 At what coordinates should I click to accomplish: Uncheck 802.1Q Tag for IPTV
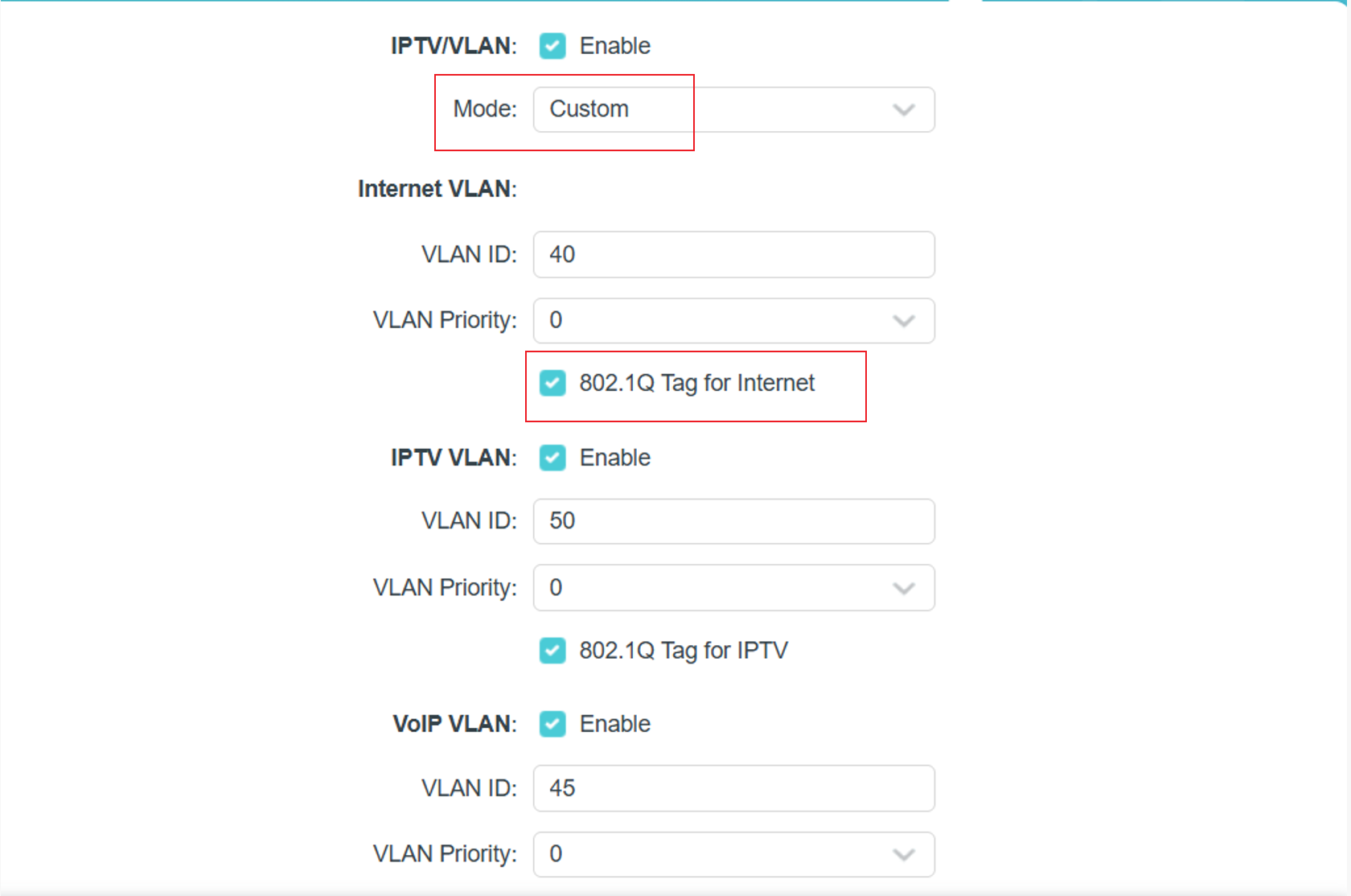(552, 651)
